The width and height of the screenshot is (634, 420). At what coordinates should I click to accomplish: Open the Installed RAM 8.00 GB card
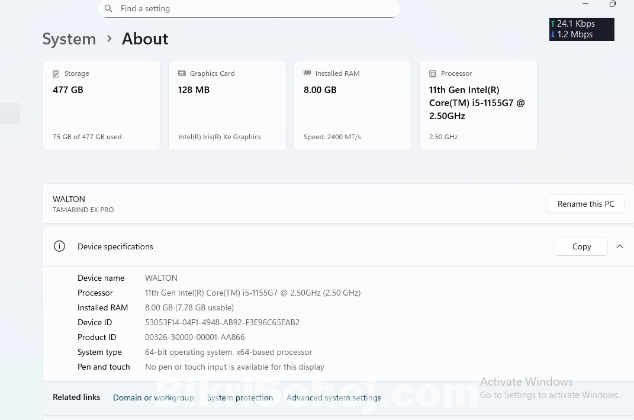click(353, 106)
